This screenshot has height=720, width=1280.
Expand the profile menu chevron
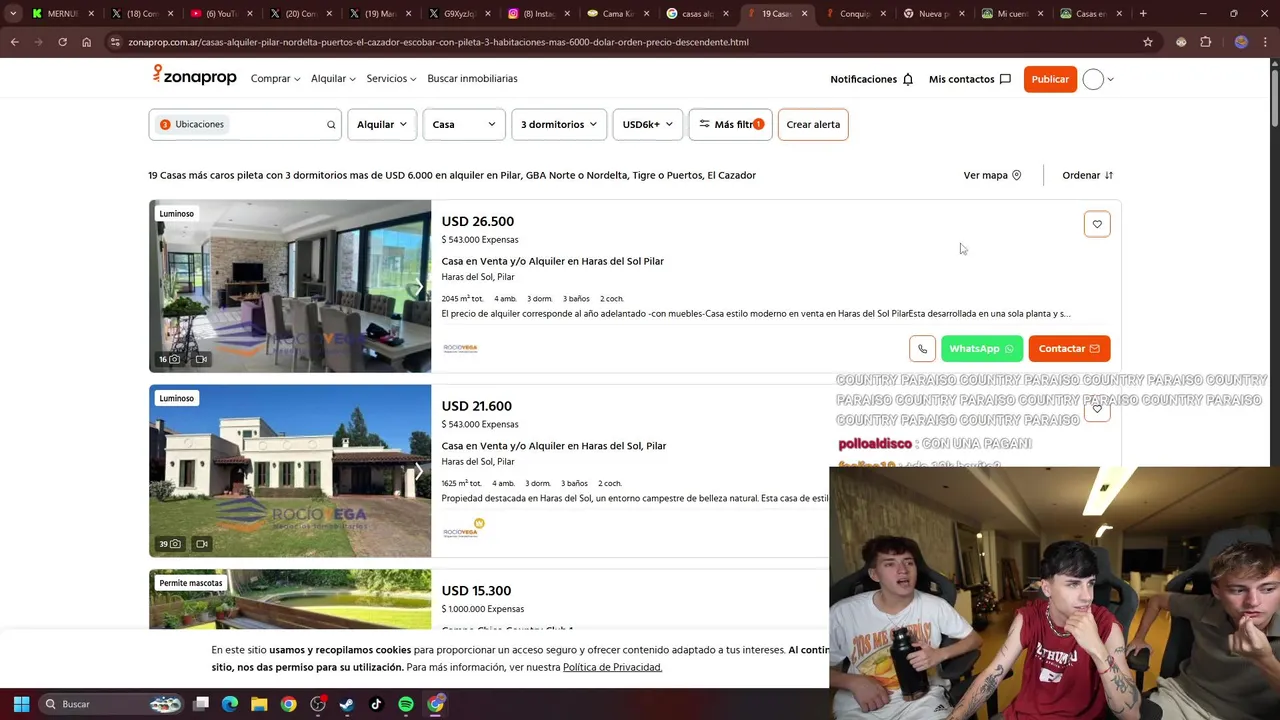1110,79
